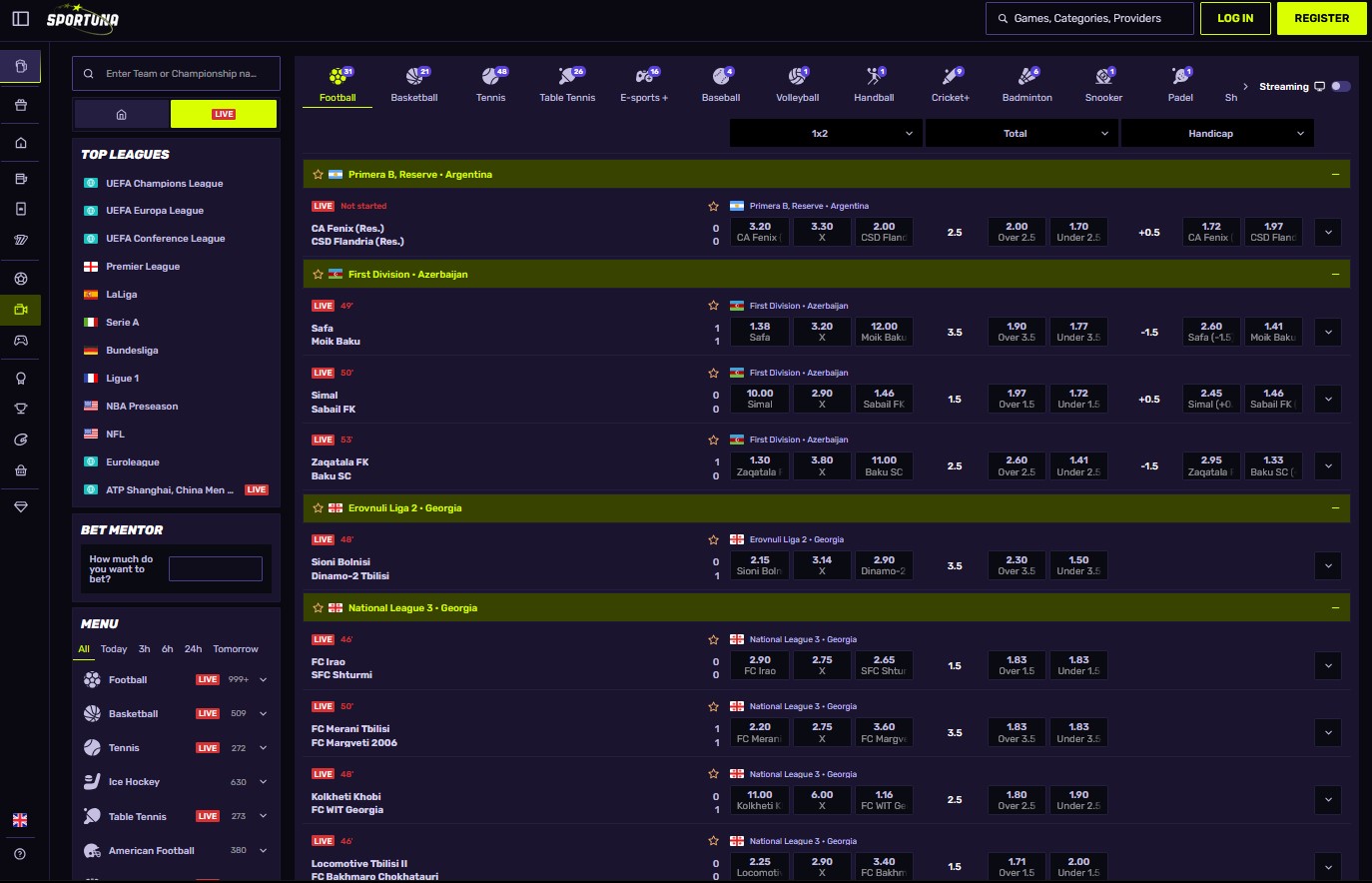This screenshot has height=883, width=1372.
Task: Open the gift promotions icon in sidebar
Action: pyautogui.click(x=20, y=104)
